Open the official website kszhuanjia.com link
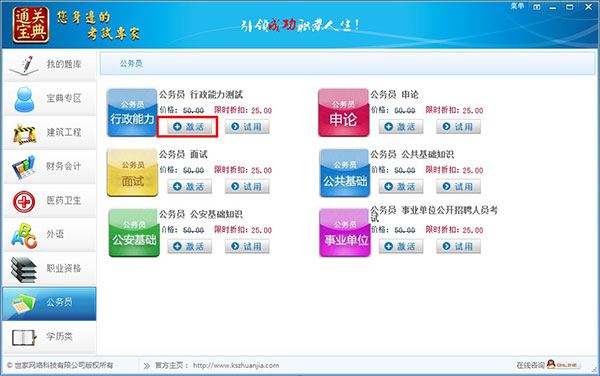This screenshot has width=600, height=376. (236, 366)
